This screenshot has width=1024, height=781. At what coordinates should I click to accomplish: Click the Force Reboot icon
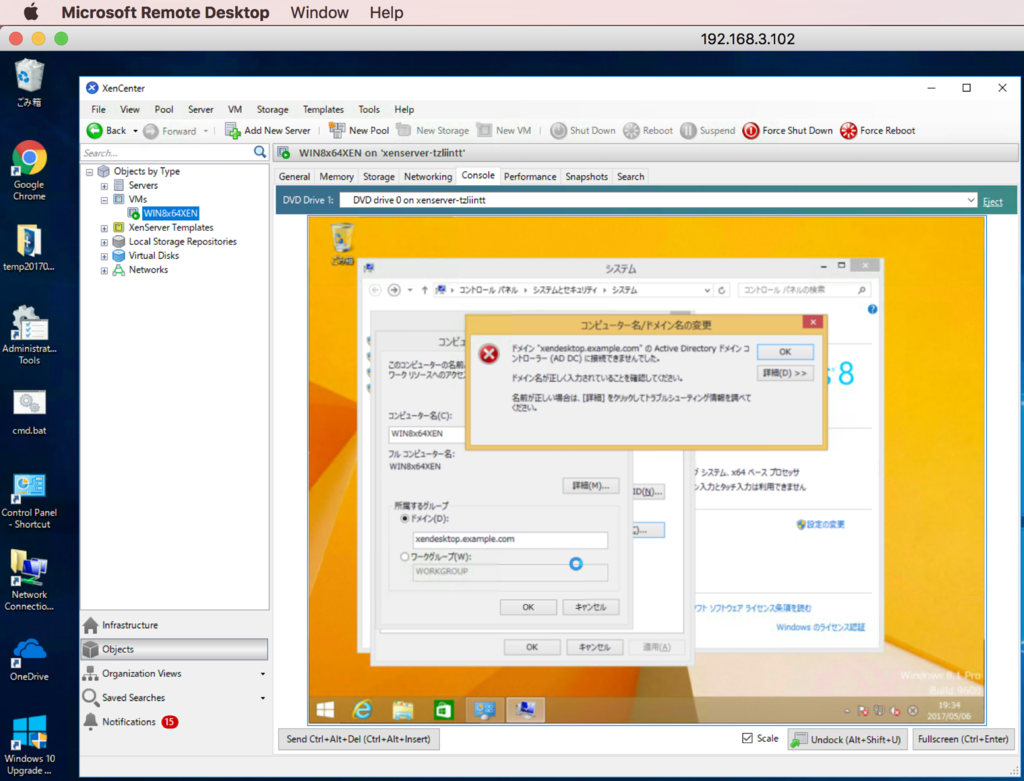coord(848,131)
